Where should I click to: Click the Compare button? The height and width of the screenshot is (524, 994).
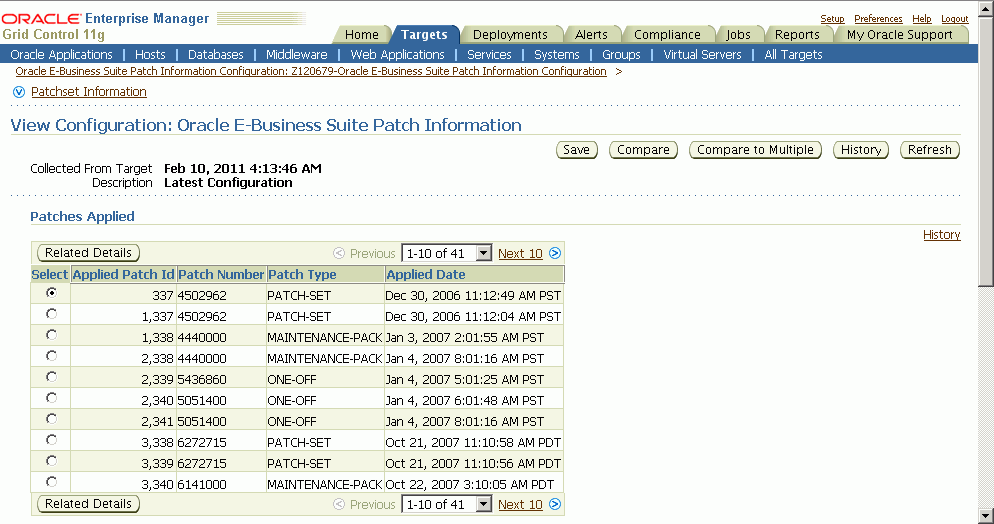[x=643, y=150]
